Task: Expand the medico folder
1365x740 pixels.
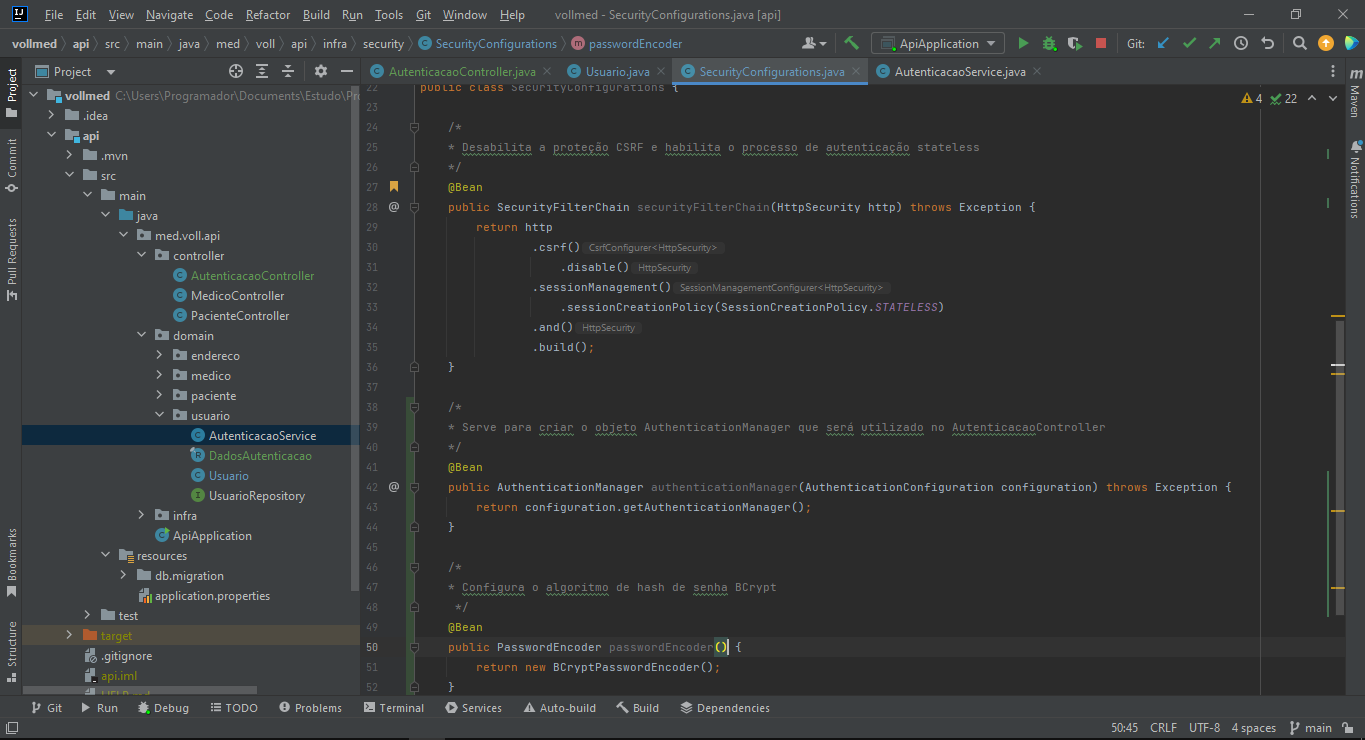Action: click(x=160, y=376)
